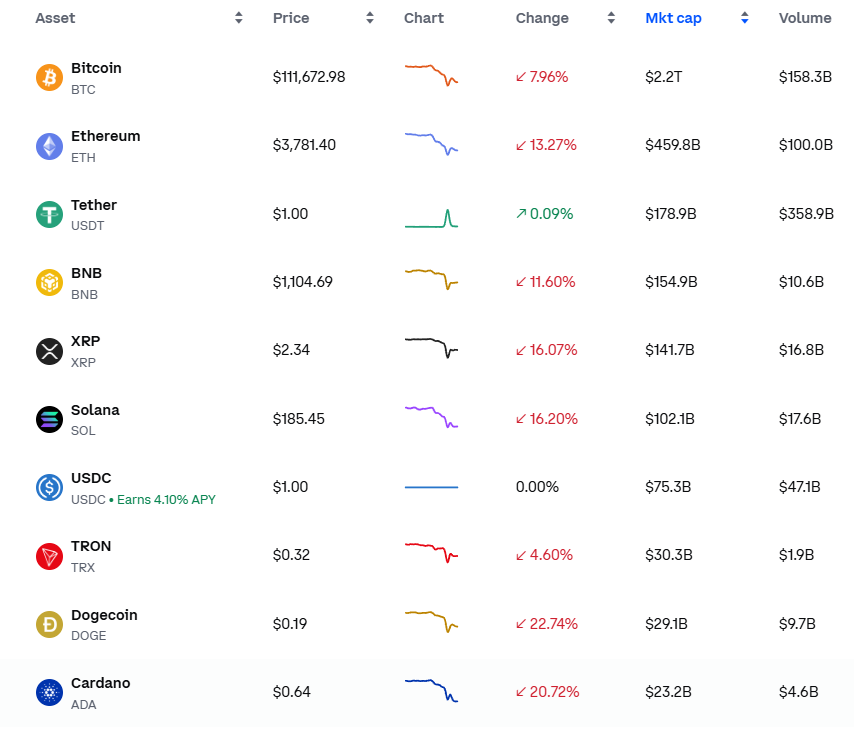Screen dimensions: 854x729
Task: Click the XRP black circle logo
Action: tap(48, 350)
